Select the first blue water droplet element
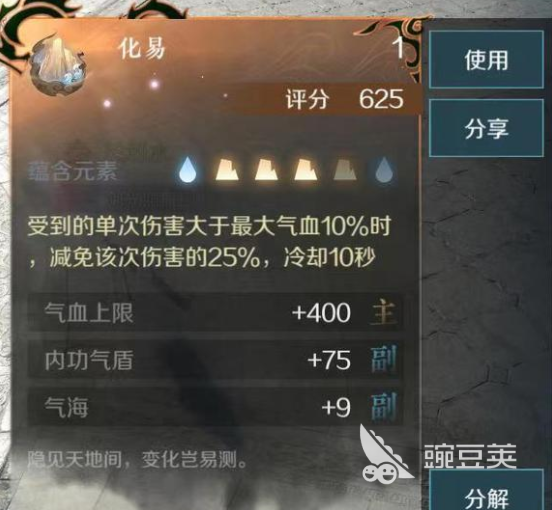The image size is (552, 510). [187, 170]
